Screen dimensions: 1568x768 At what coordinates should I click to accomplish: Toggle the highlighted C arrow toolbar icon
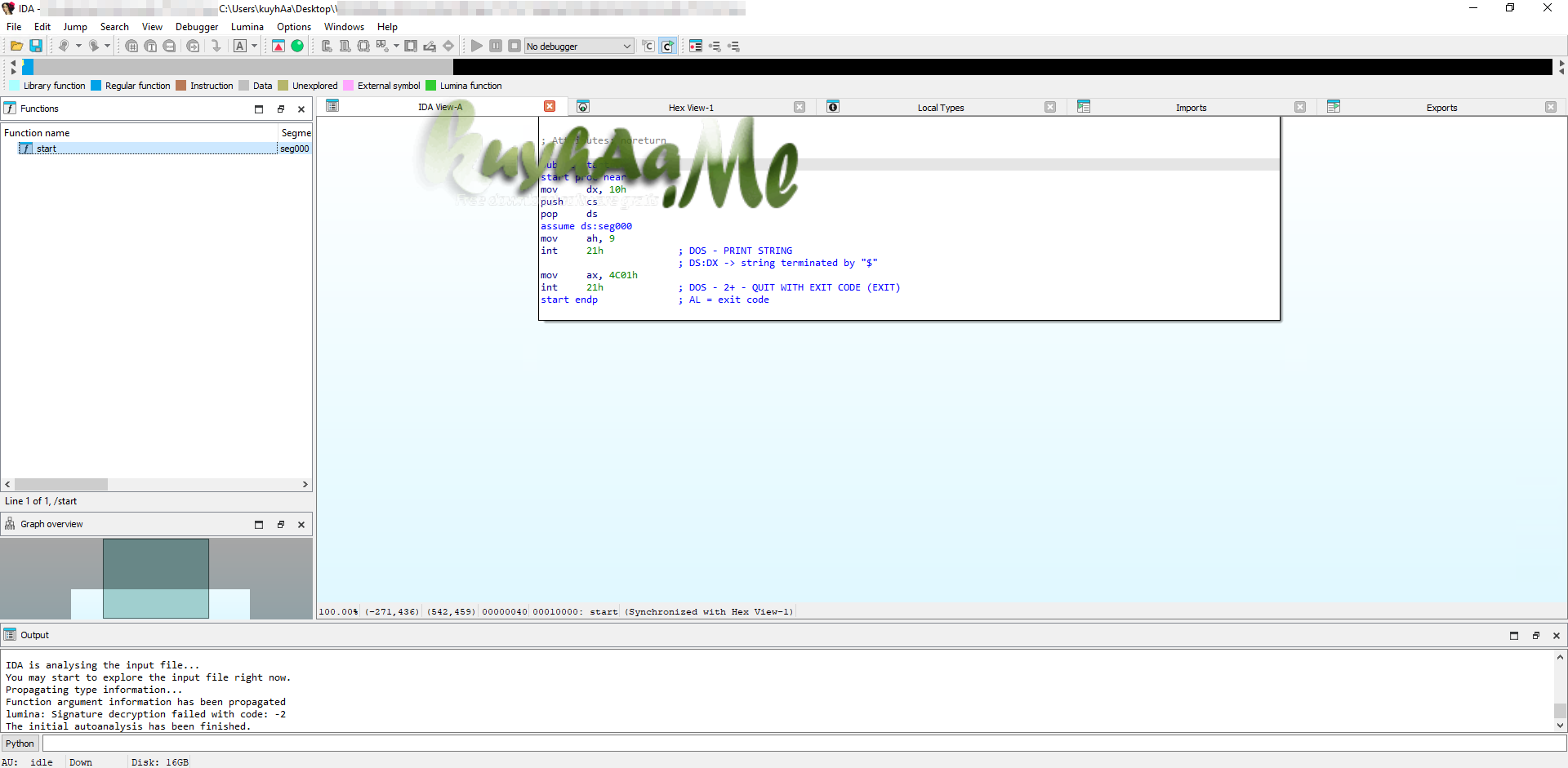(x=668, y=46)
